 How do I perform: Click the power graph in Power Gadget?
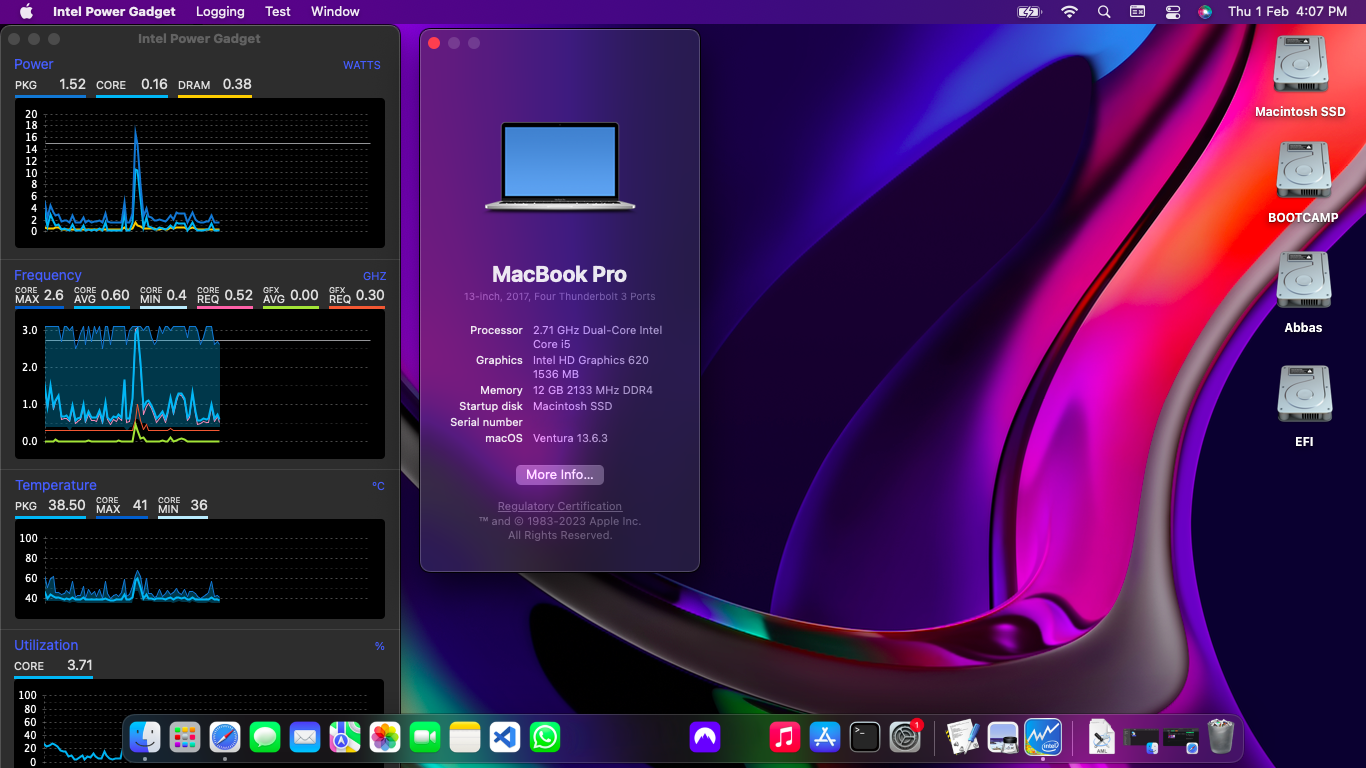click(x=200, y=173)
